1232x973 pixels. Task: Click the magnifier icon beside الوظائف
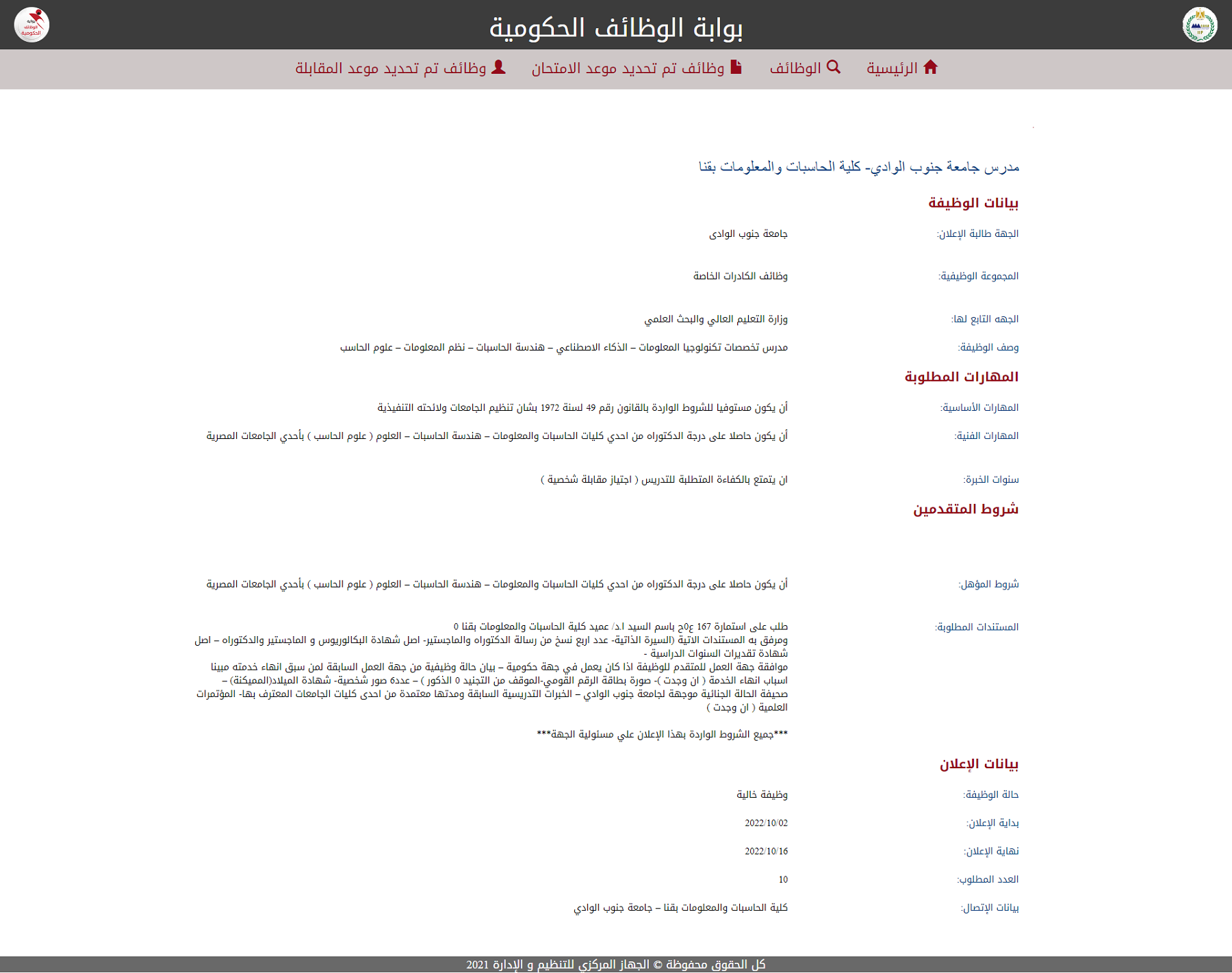coord(833,67)
